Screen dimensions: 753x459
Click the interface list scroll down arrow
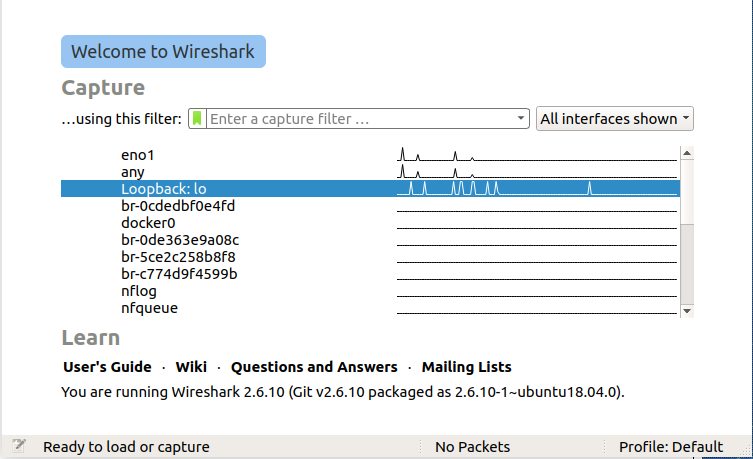(x=687, y=311)
